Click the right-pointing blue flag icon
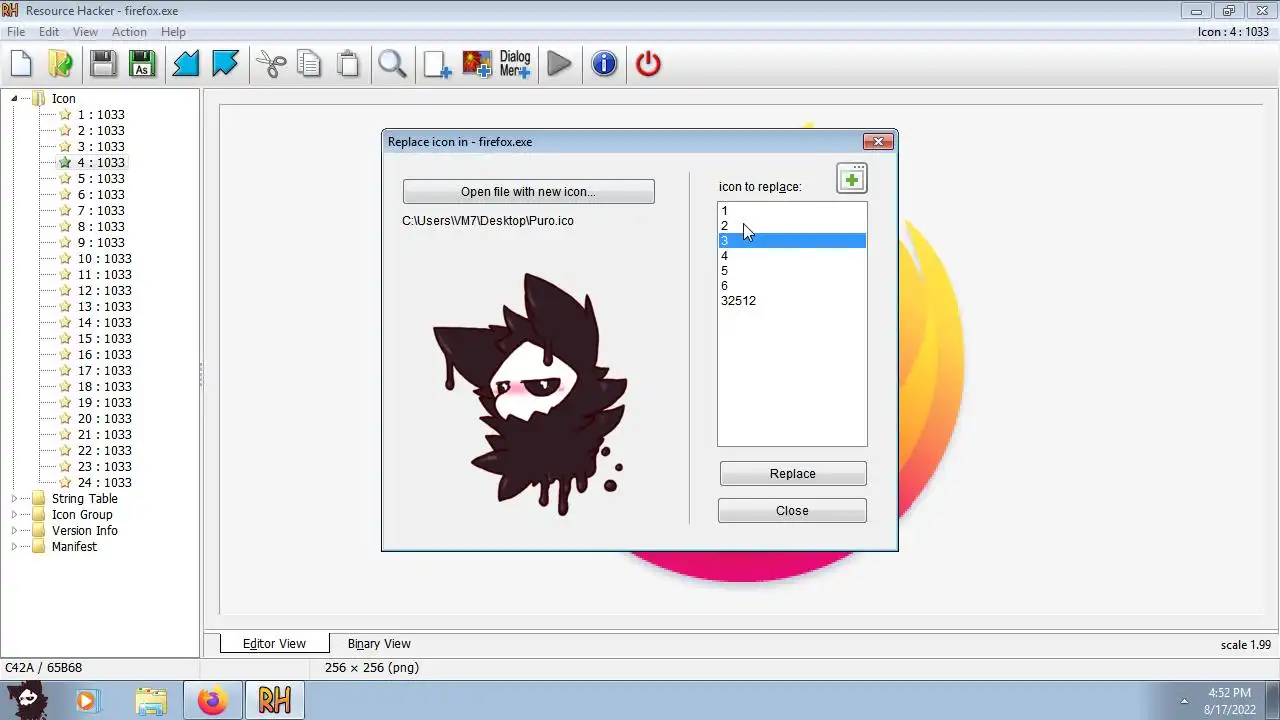Viewport: 1280px width, 720px height. coord(225,64)
